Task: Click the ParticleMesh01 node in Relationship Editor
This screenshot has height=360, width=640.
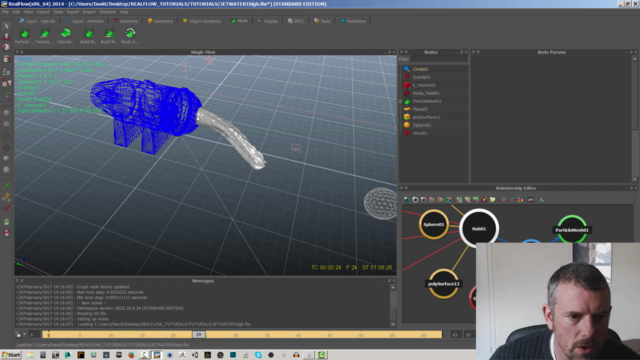Action: point(572,230)
